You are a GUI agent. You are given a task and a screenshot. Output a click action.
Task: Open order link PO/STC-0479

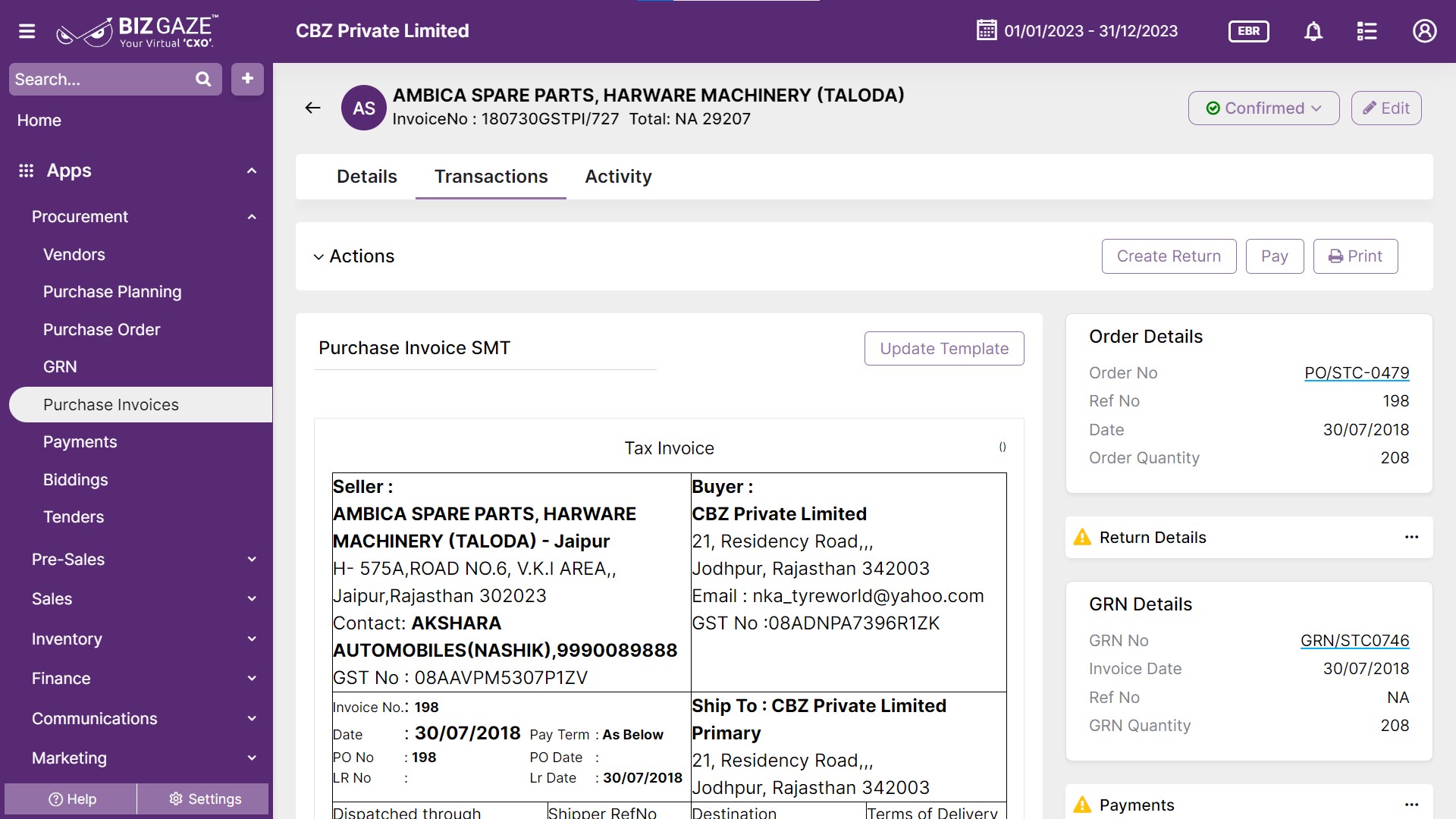[1357, 373]
